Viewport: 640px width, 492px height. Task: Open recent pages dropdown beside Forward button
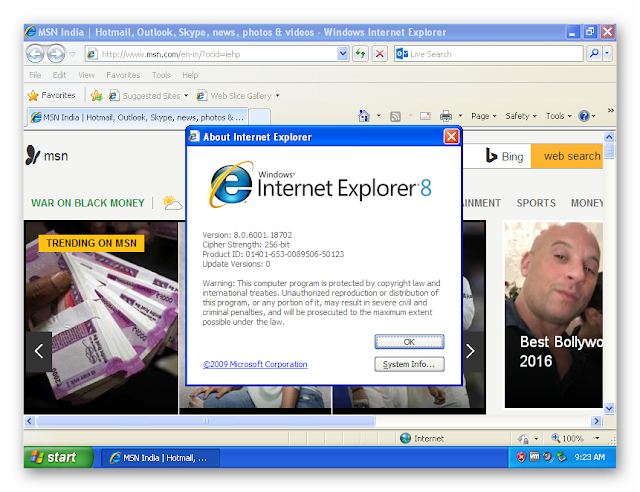click(72, 54)
